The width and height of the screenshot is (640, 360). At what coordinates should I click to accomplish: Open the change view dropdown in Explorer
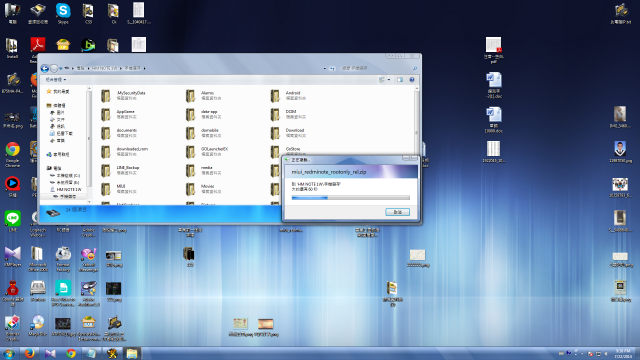[x=389, y=80]
